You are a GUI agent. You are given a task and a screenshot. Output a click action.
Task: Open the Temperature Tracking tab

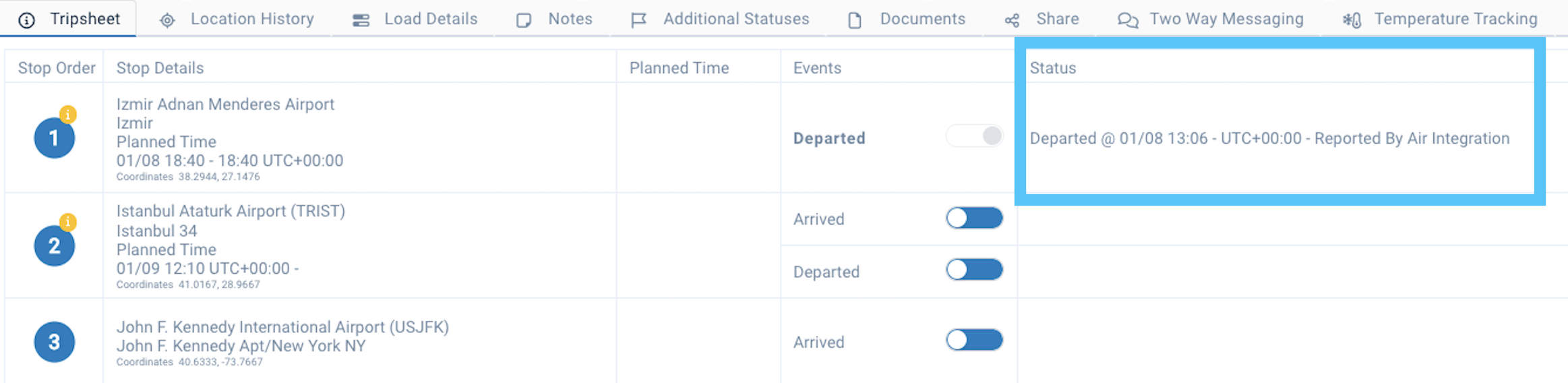click(x=1440, y=19)
